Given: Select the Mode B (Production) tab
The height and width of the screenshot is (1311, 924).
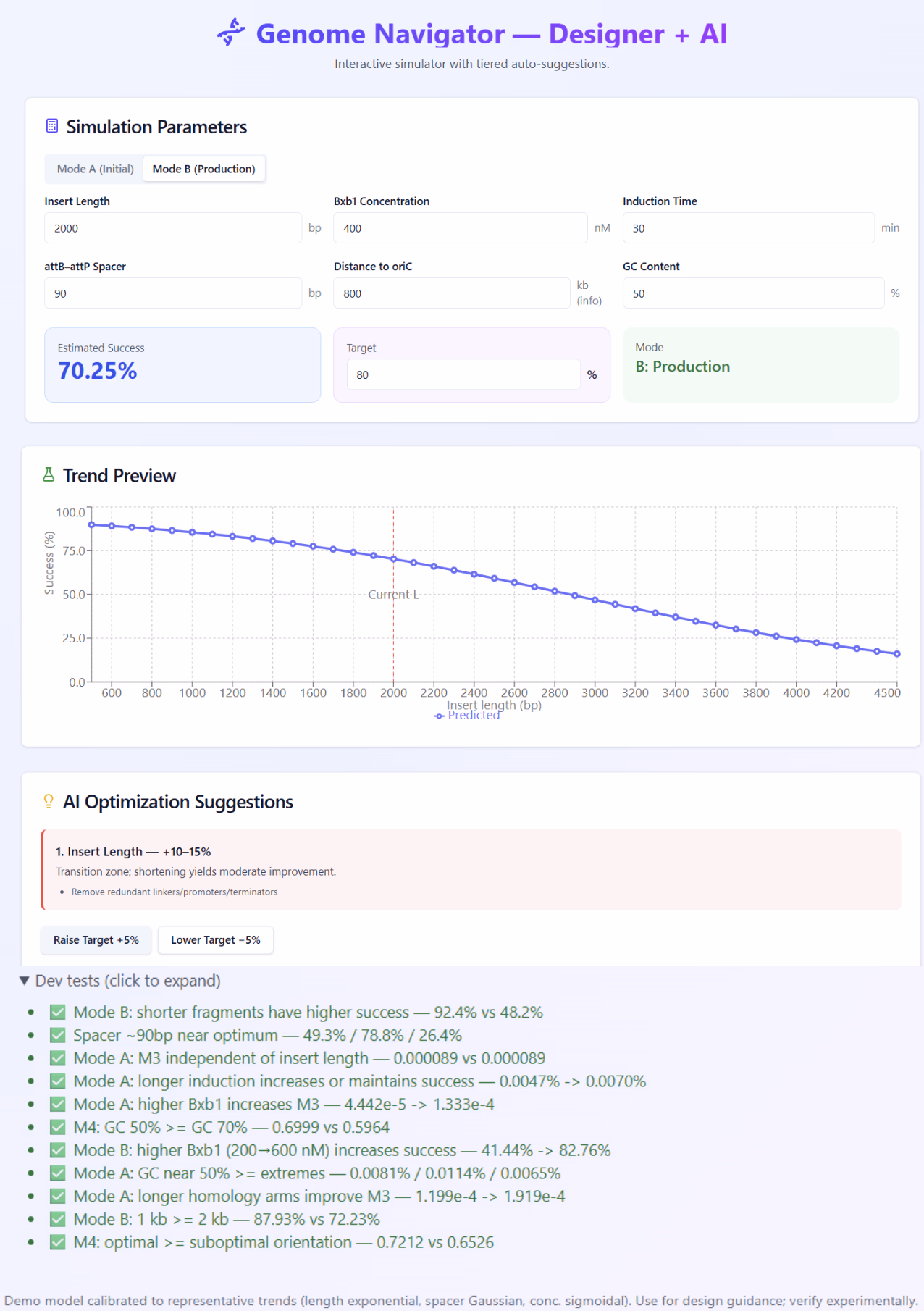Looking at the screenshot, I should pyautogui.click(x=203, y=169).
